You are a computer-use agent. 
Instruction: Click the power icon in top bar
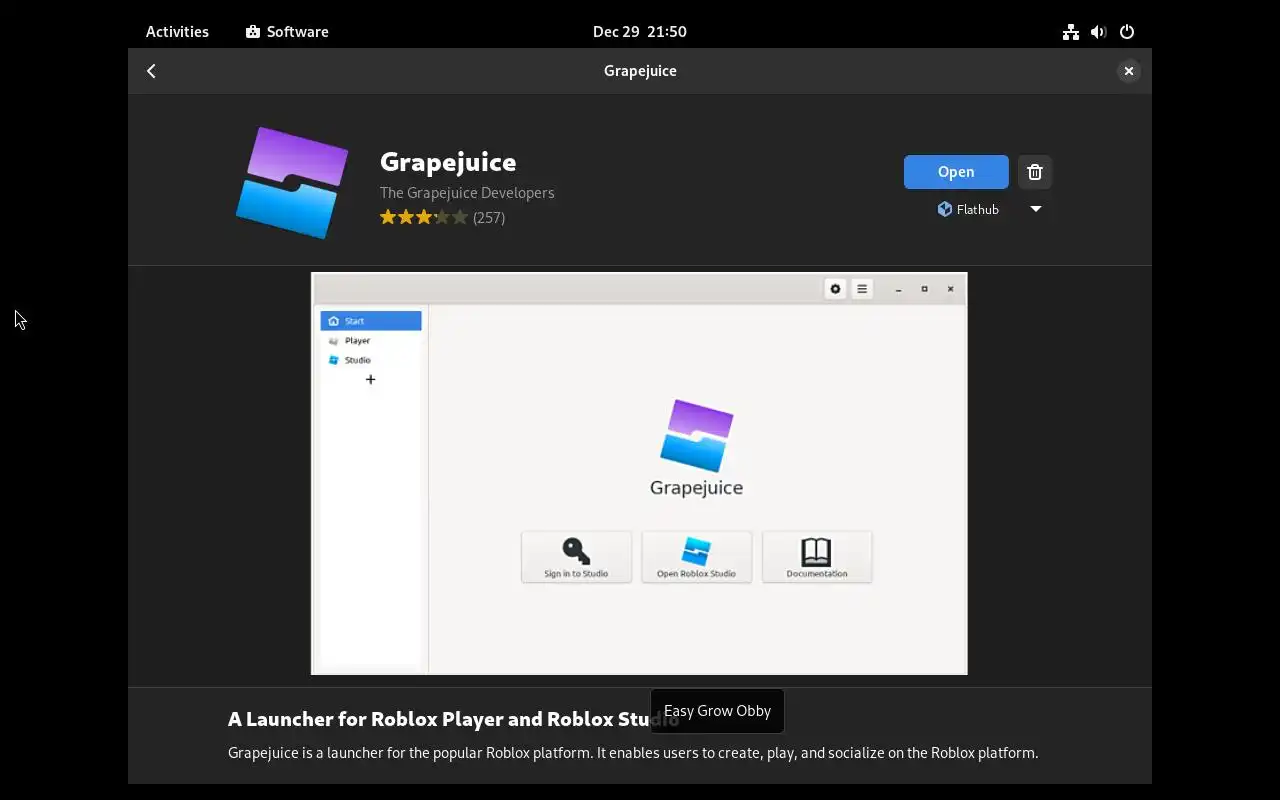(x=1127, y=32)
